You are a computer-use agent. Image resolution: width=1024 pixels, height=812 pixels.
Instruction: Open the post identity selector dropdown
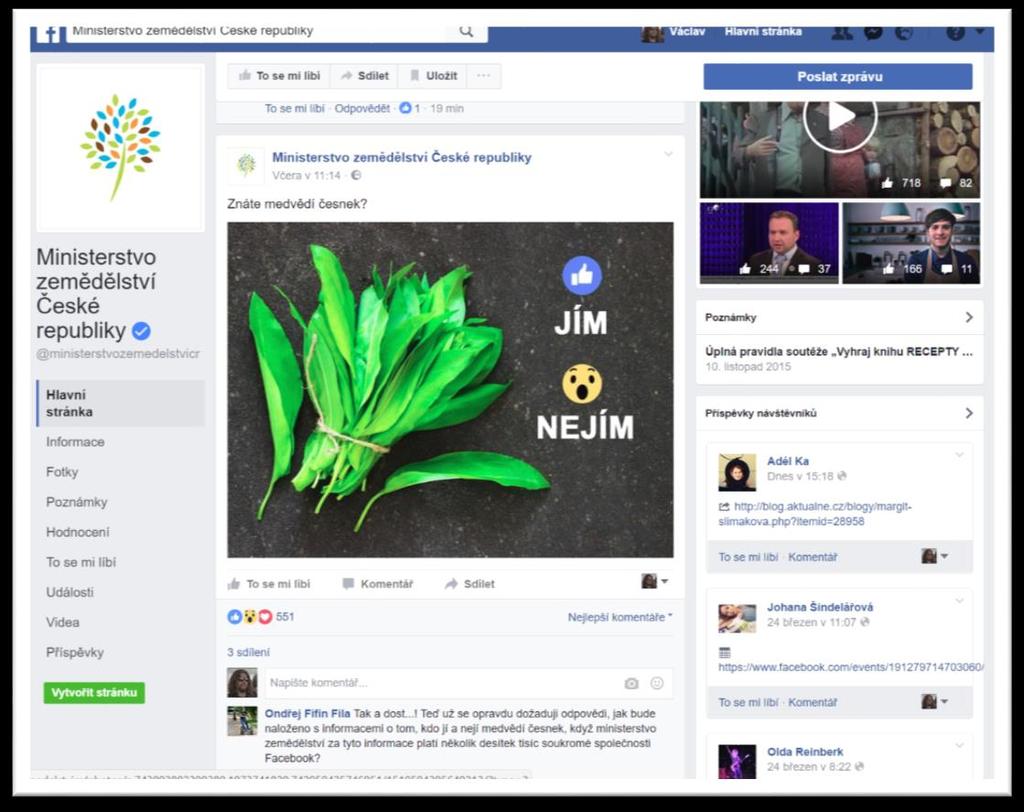(654, 581)
